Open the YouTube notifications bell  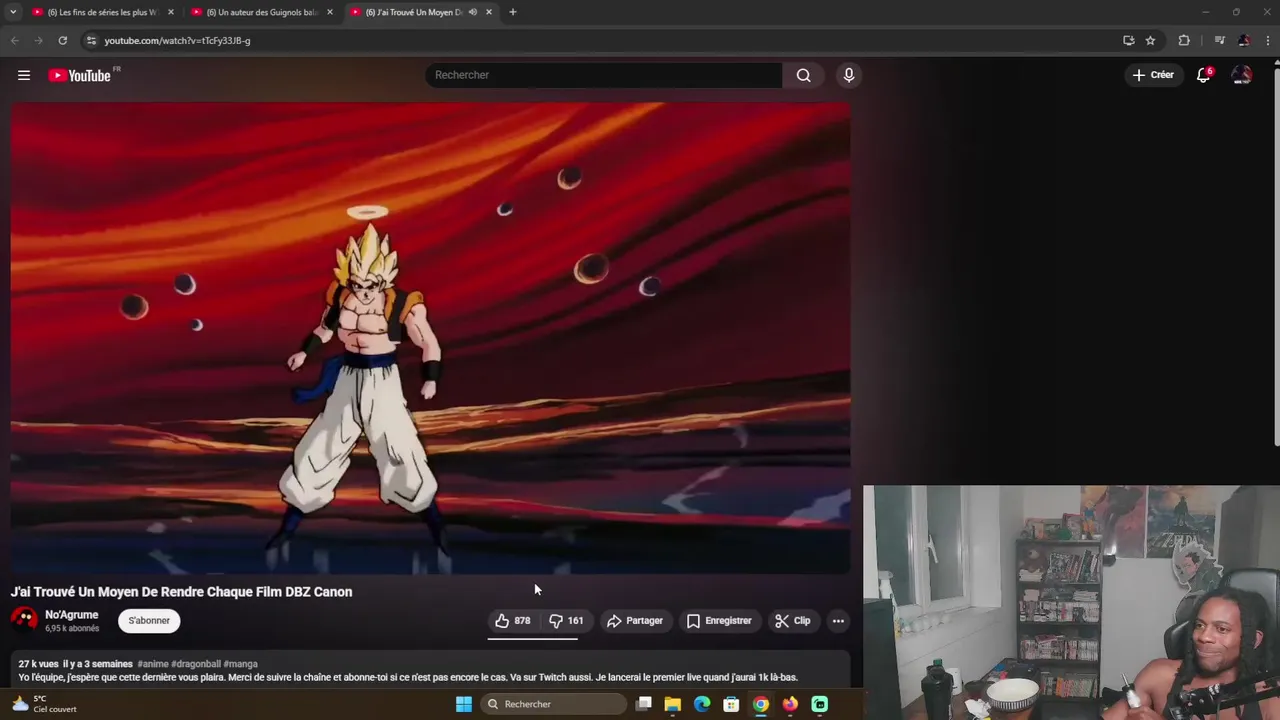pyautogui.click(x=1204, y=75)
